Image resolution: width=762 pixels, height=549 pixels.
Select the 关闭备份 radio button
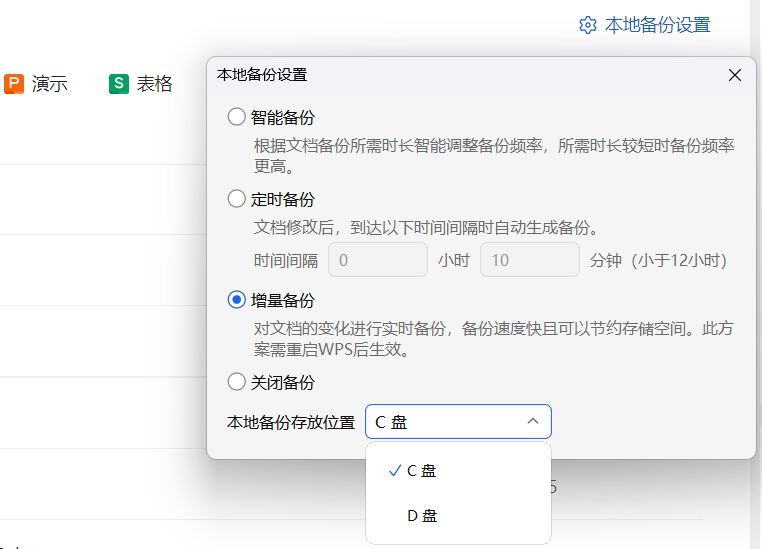point(237,382)
